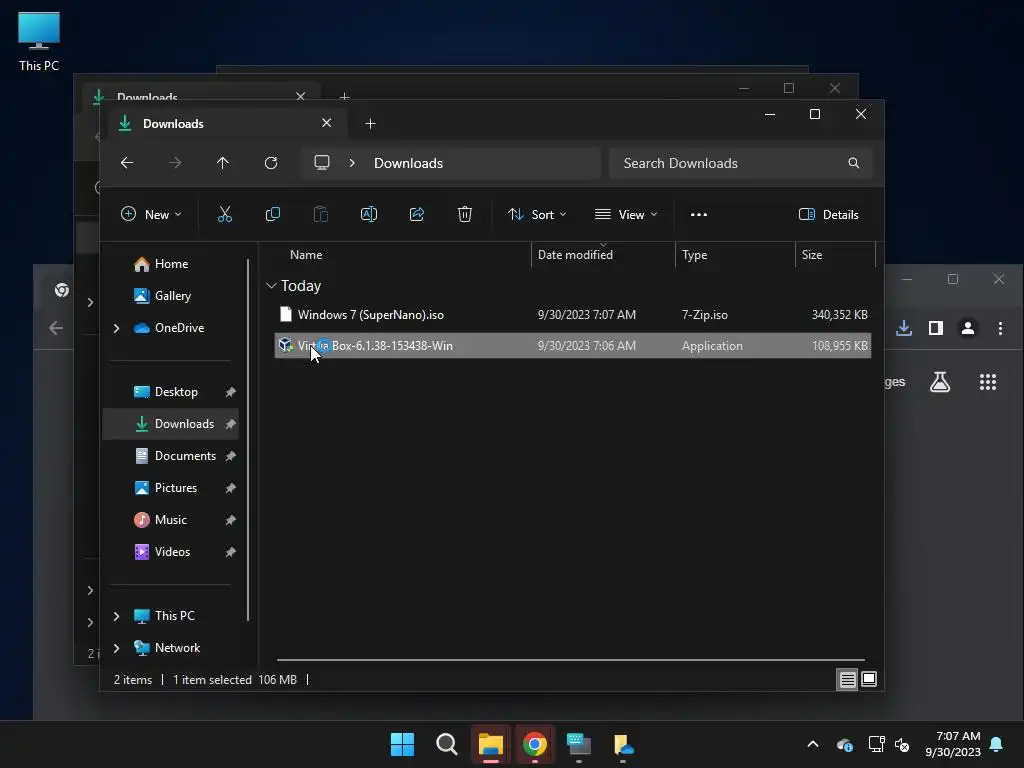Image resolution: width=1024 pixels, height=768 pixels.
Task: Select Pictures in Quick access
Action: tap(171, 488)
